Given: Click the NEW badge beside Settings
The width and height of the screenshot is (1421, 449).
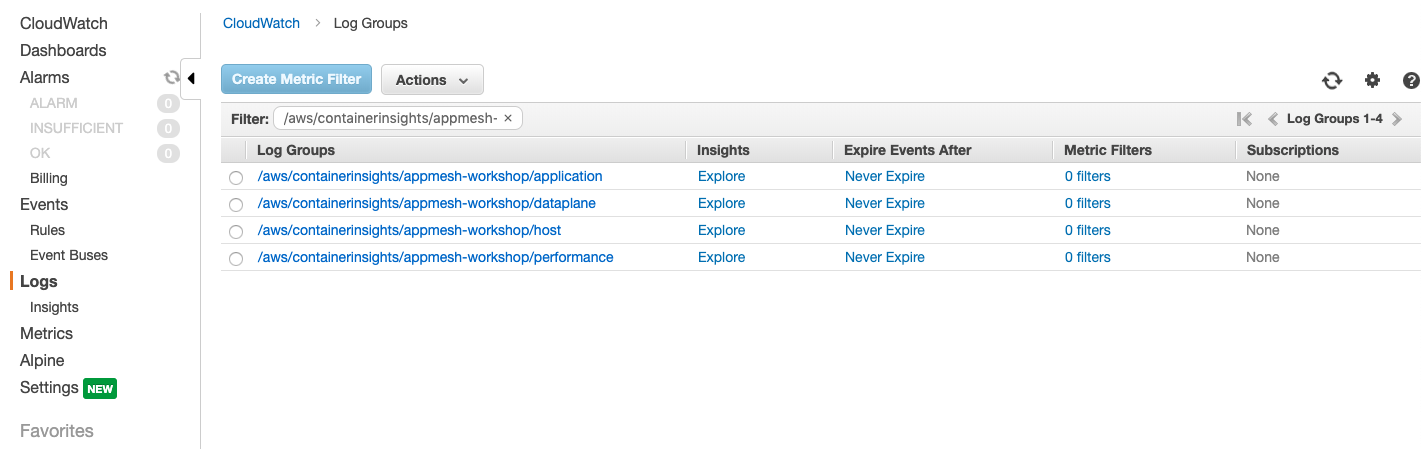Looking at the screenshot, I should [100, 388].
